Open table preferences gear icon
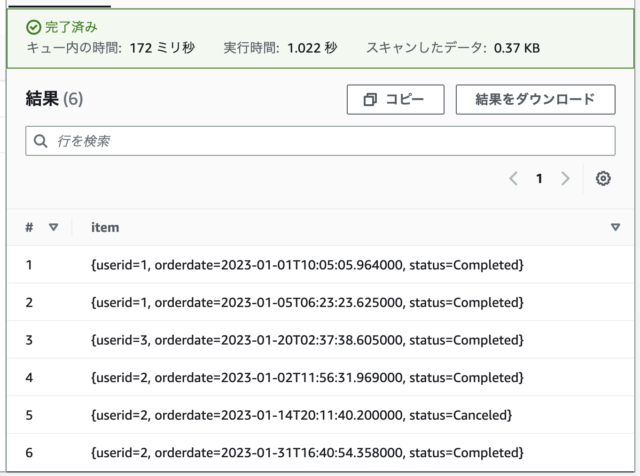This screenshot has height=476, width=640. [603, 178]
